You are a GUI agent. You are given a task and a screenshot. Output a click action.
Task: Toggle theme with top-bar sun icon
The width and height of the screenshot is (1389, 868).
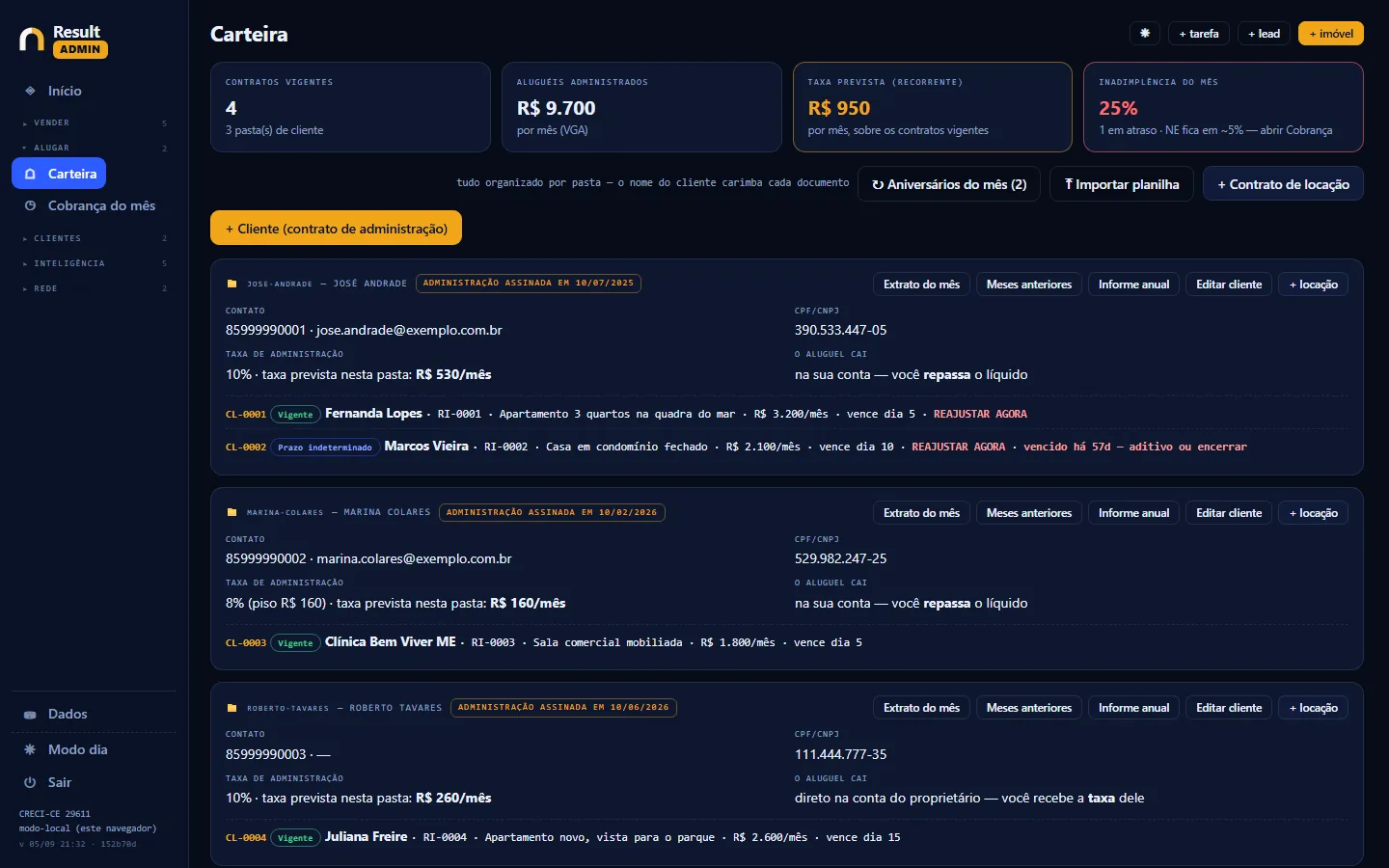pos(1145,34)
